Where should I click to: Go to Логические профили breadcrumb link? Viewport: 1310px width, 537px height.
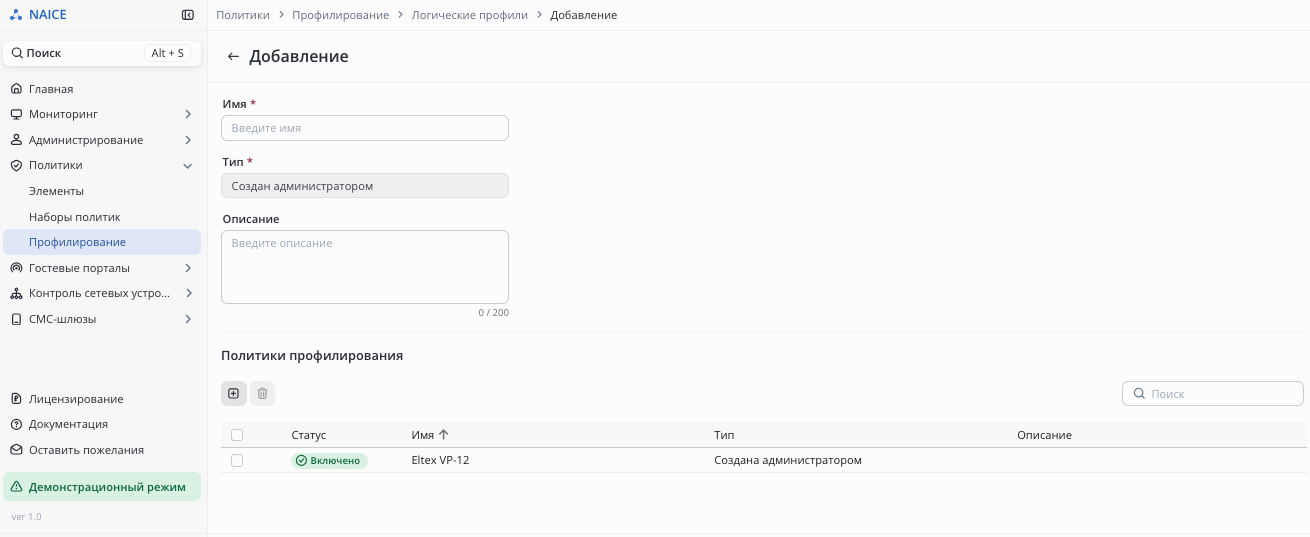point(469,15)
